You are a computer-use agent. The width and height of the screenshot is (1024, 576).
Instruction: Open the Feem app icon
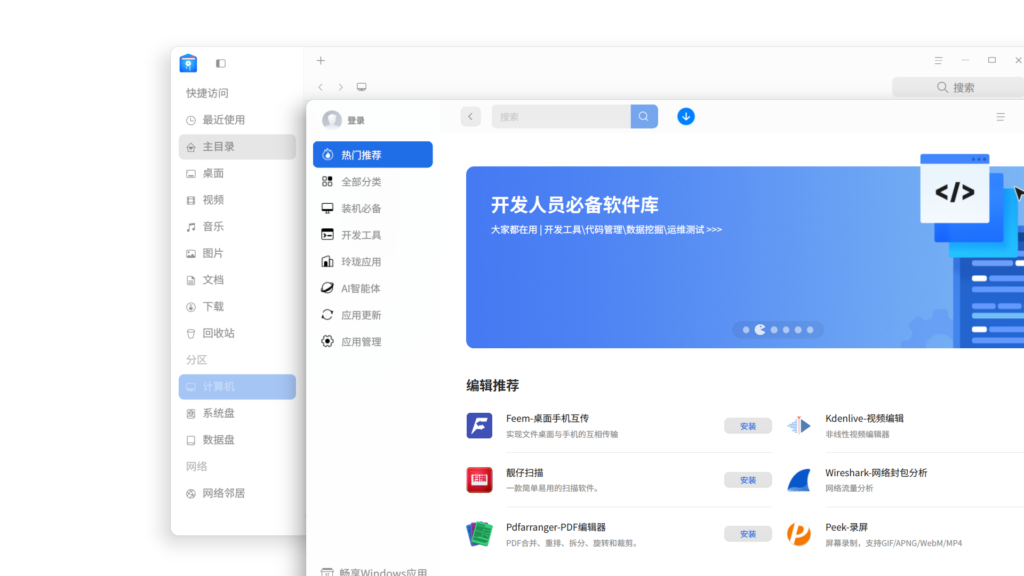(x=479, y=426)
